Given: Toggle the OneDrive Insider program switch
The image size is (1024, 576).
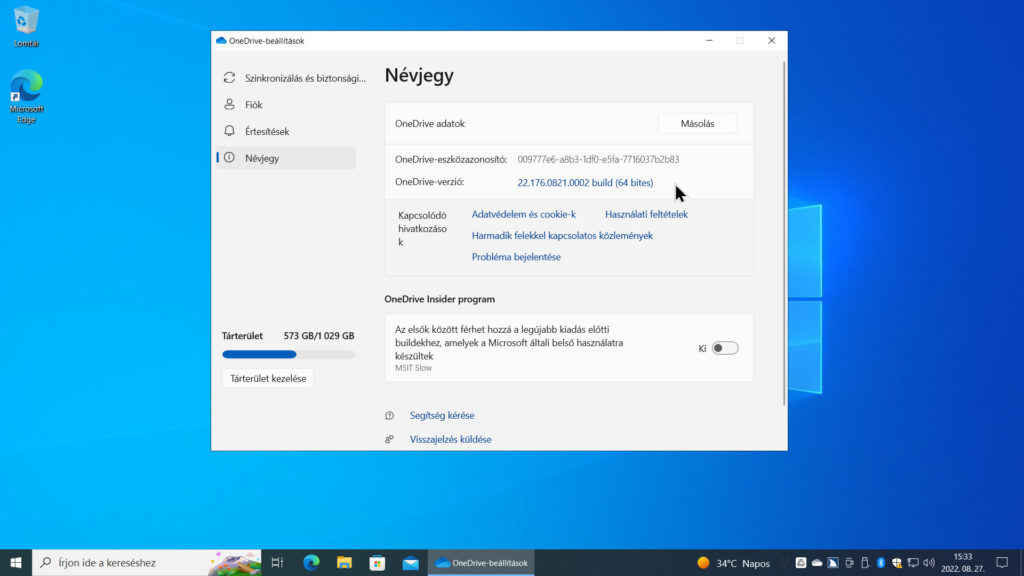Looking at the screenshot, I should coord(725,348).
